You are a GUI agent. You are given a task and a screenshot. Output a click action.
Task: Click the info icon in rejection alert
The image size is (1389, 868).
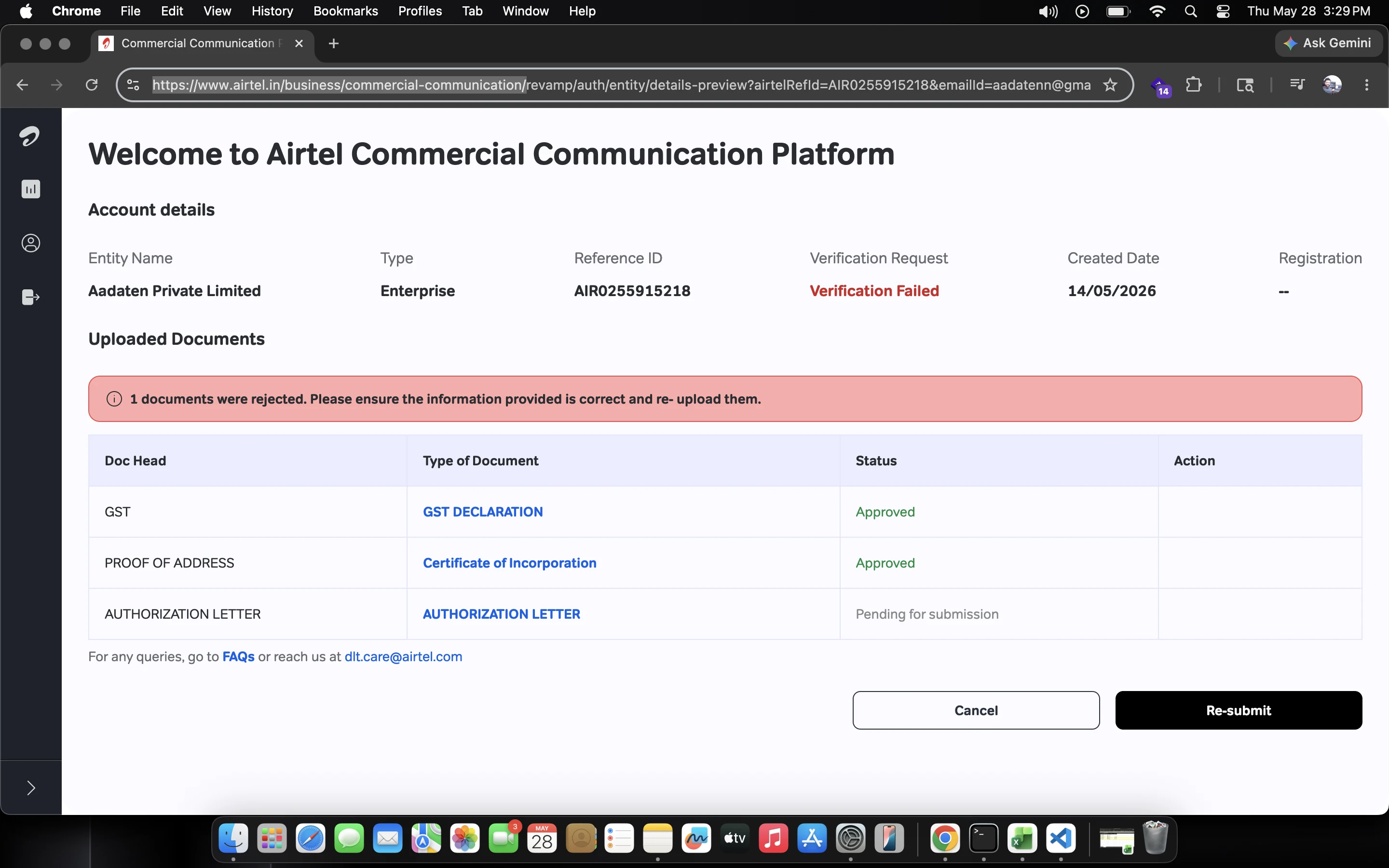tap(114, 399)
